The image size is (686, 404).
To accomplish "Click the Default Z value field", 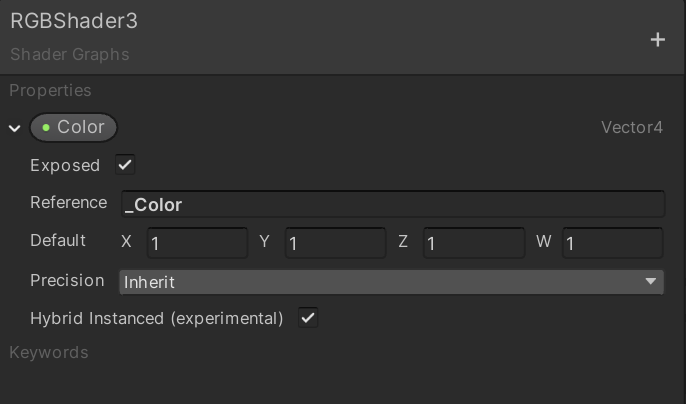I will (474, 243).
